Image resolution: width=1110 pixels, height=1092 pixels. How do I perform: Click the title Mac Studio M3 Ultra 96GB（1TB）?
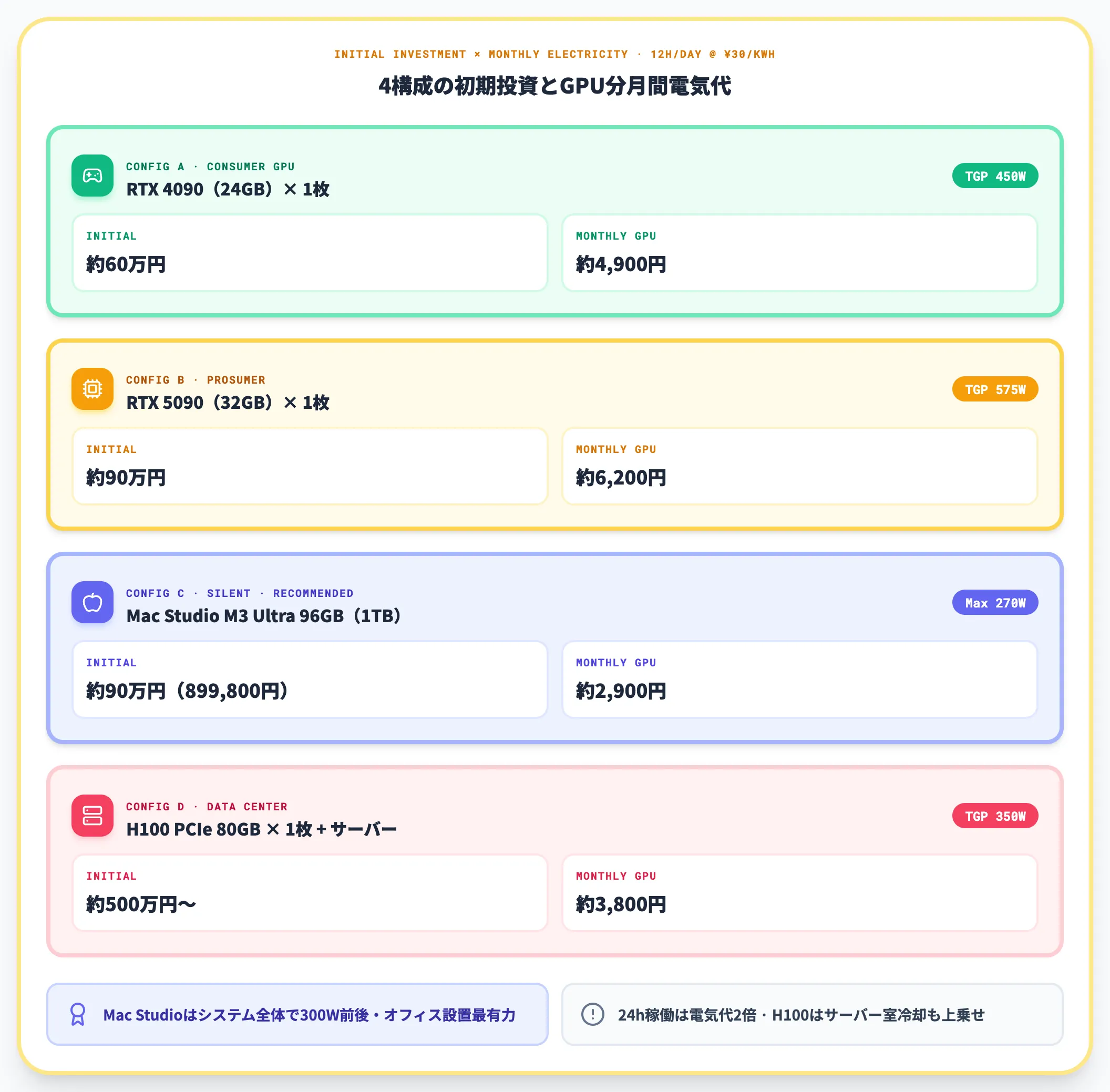pyautogui.click(x=263, y=616)
